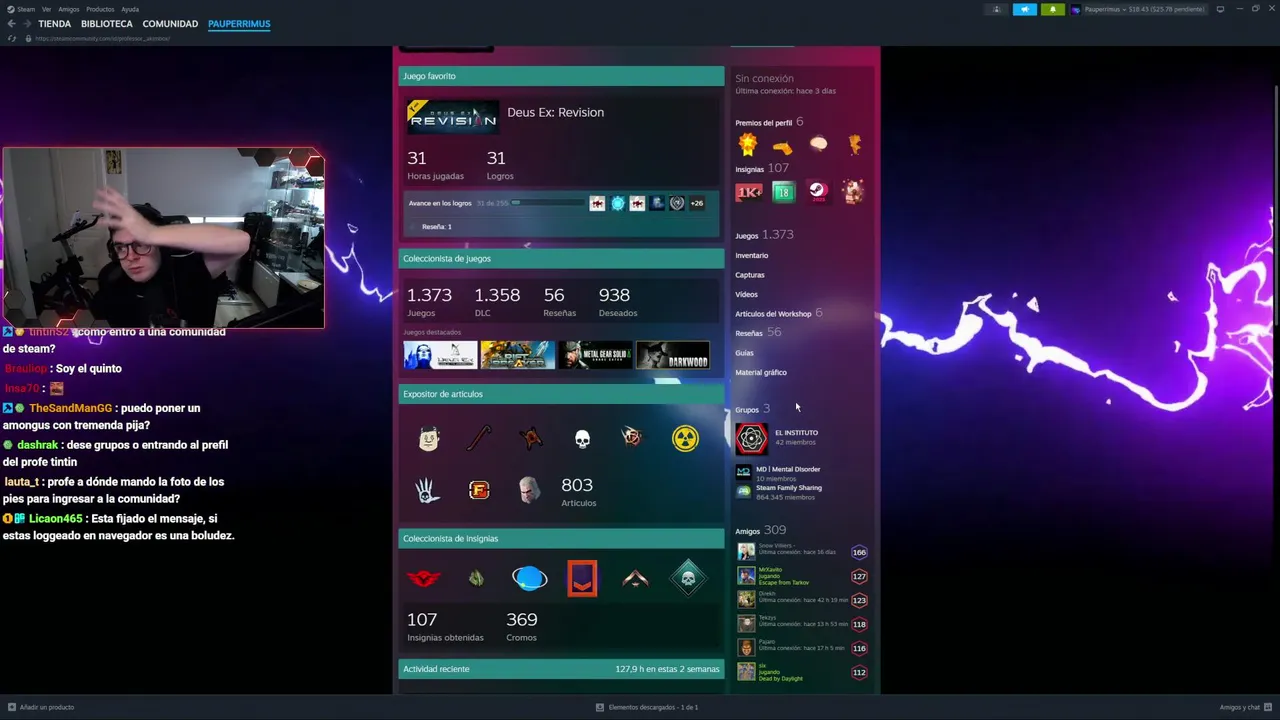
Task: Click the grey downloads icon in the top bar
Action: (996, 9)
